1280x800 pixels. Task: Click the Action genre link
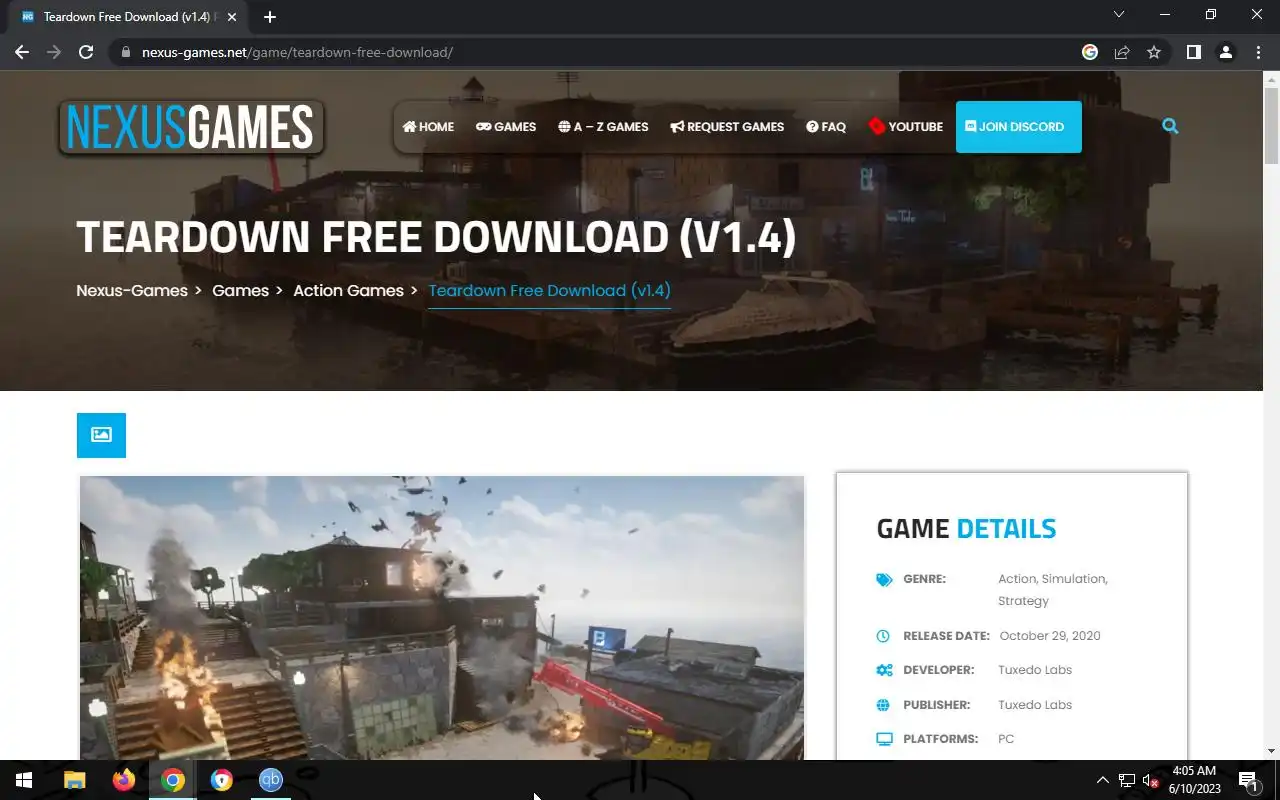tap(1017, 579)
